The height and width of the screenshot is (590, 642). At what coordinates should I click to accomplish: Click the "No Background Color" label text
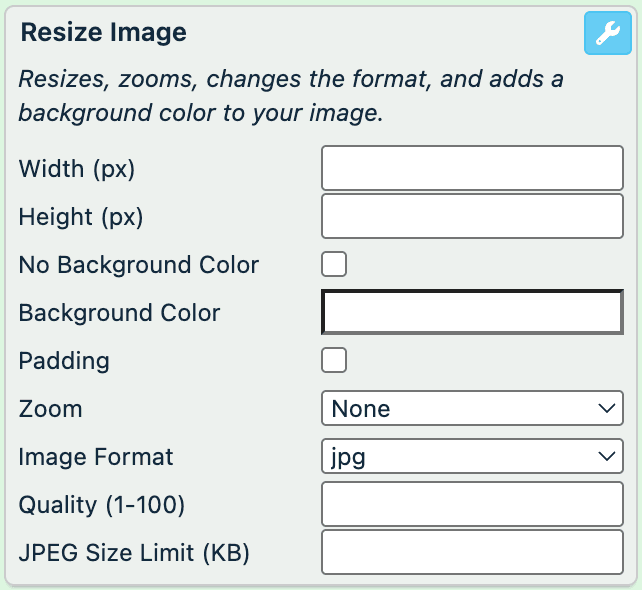[x=139, y=265]
